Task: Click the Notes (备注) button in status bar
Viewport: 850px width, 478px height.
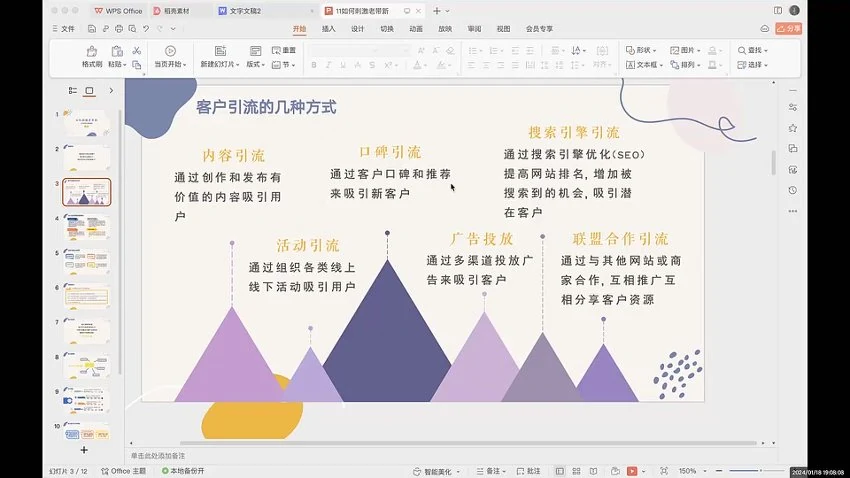Action: 491,471
